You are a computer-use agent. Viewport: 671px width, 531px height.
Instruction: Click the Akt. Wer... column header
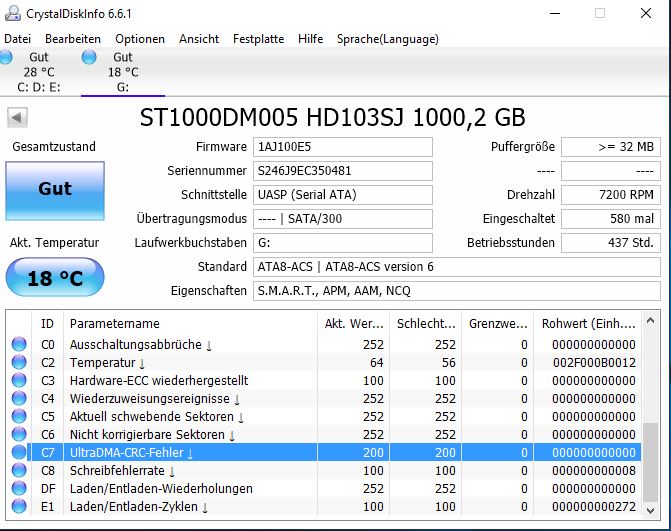click(353, 323)
